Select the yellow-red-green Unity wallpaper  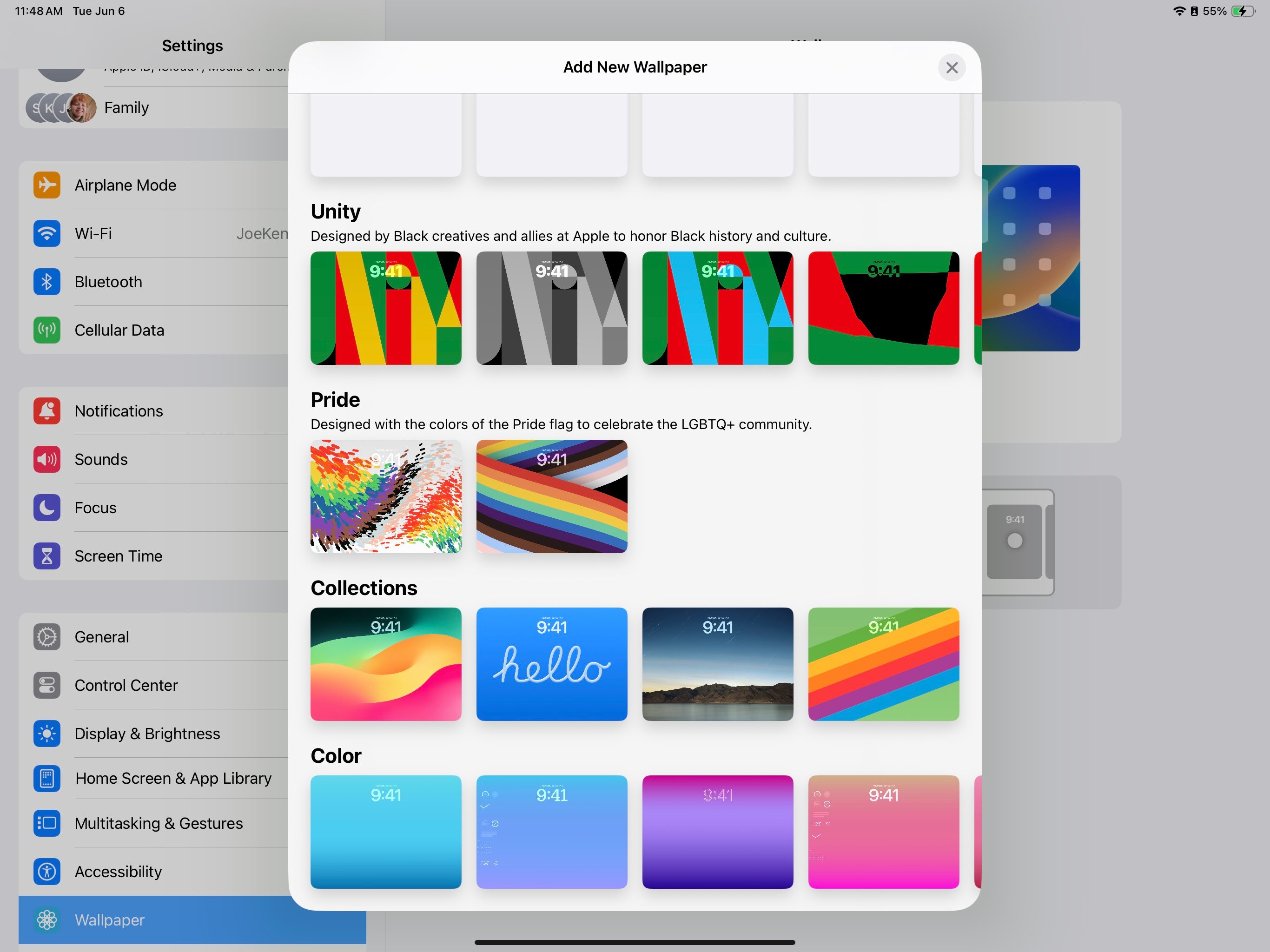tap(386, 308)
